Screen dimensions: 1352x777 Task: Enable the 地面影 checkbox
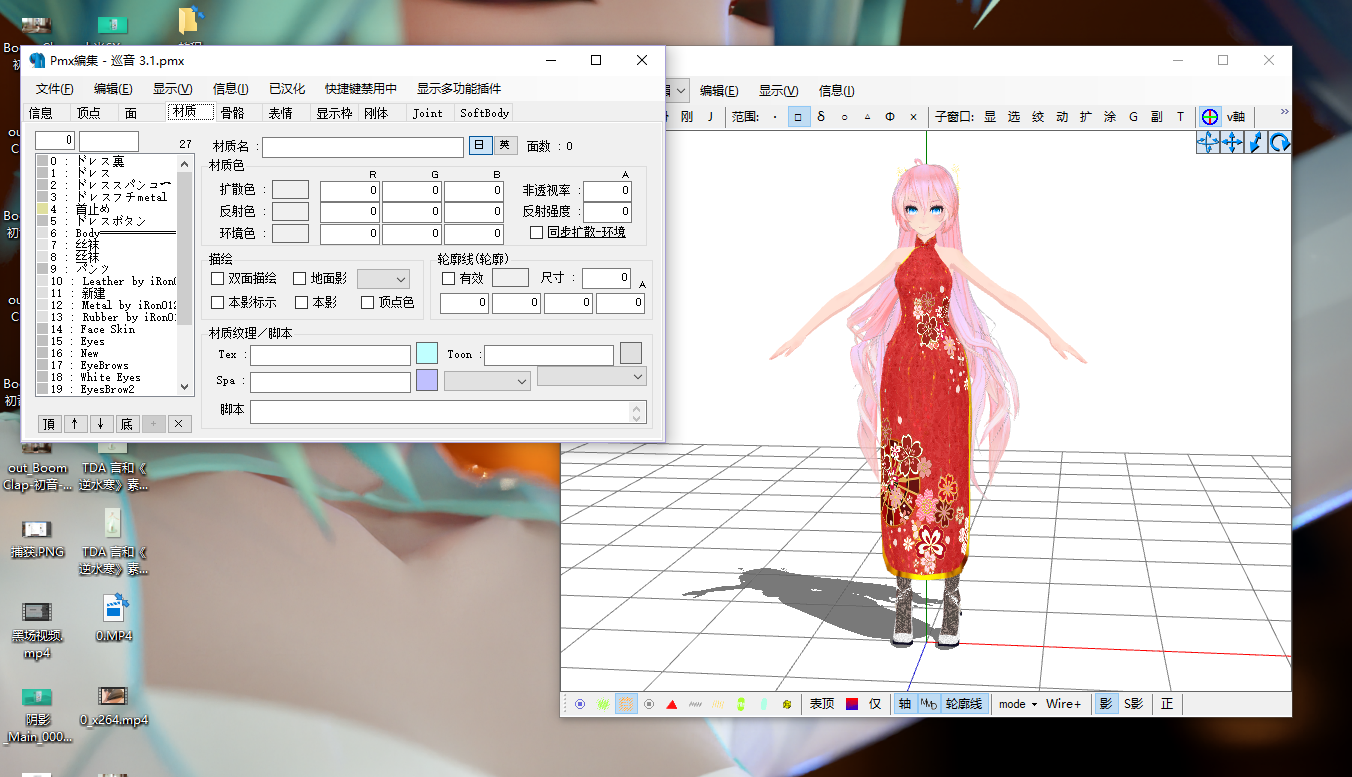[300, 279]
